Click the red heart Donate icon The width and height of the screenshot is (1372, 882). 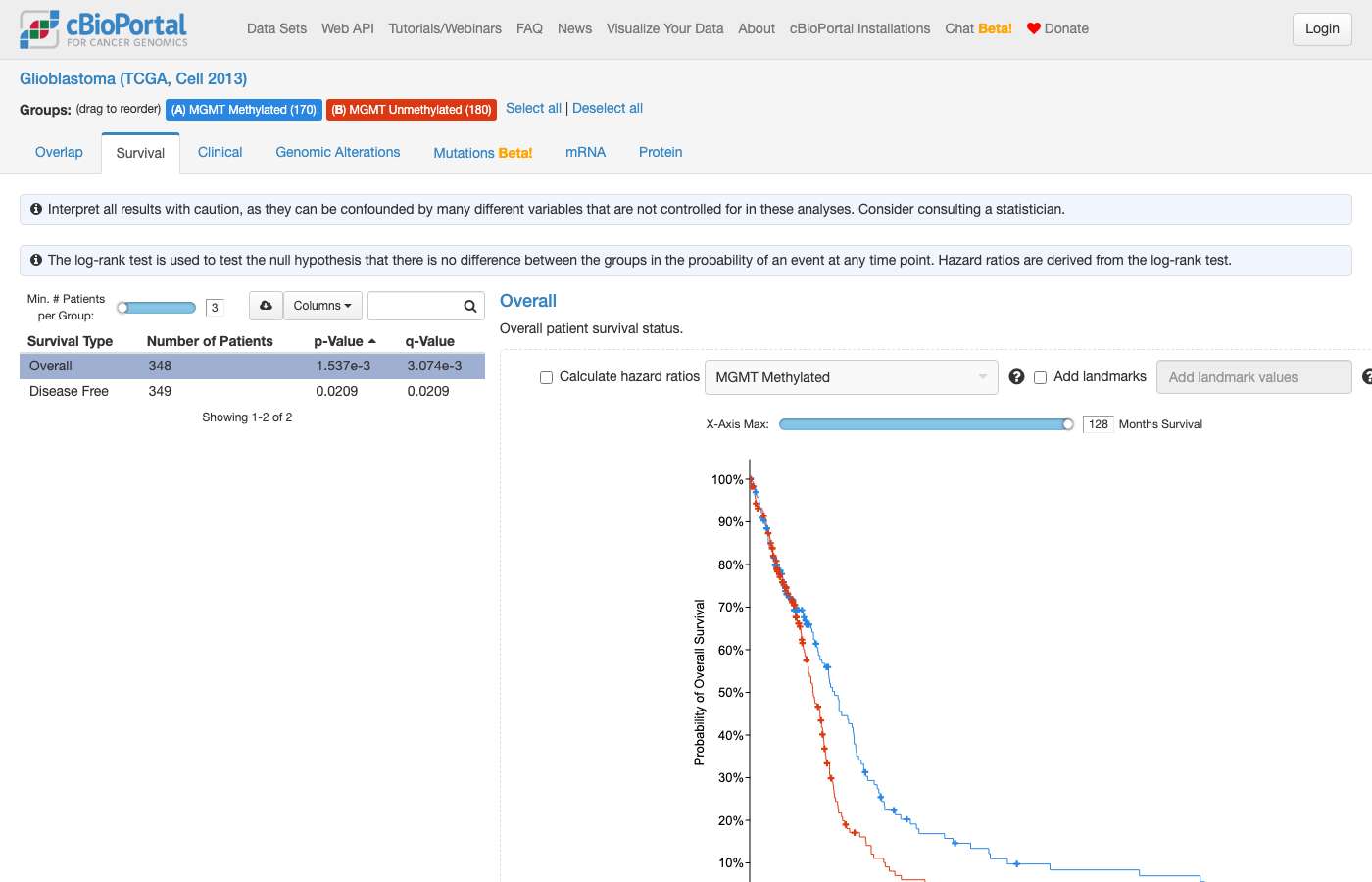click(1033, 28)
